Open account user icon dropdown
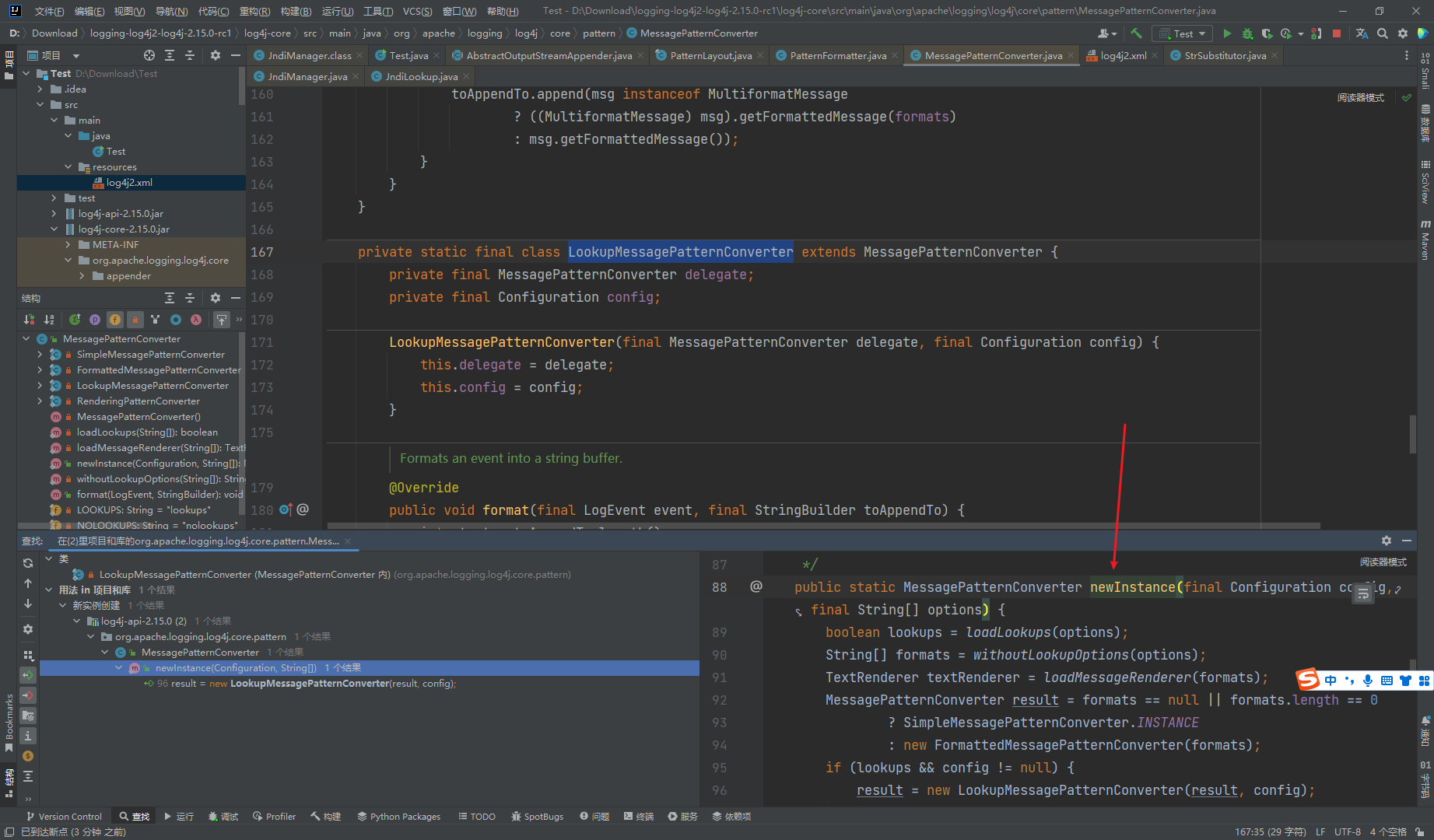The width and height of the screenshot is (1434, 840). click(1106, 33)
